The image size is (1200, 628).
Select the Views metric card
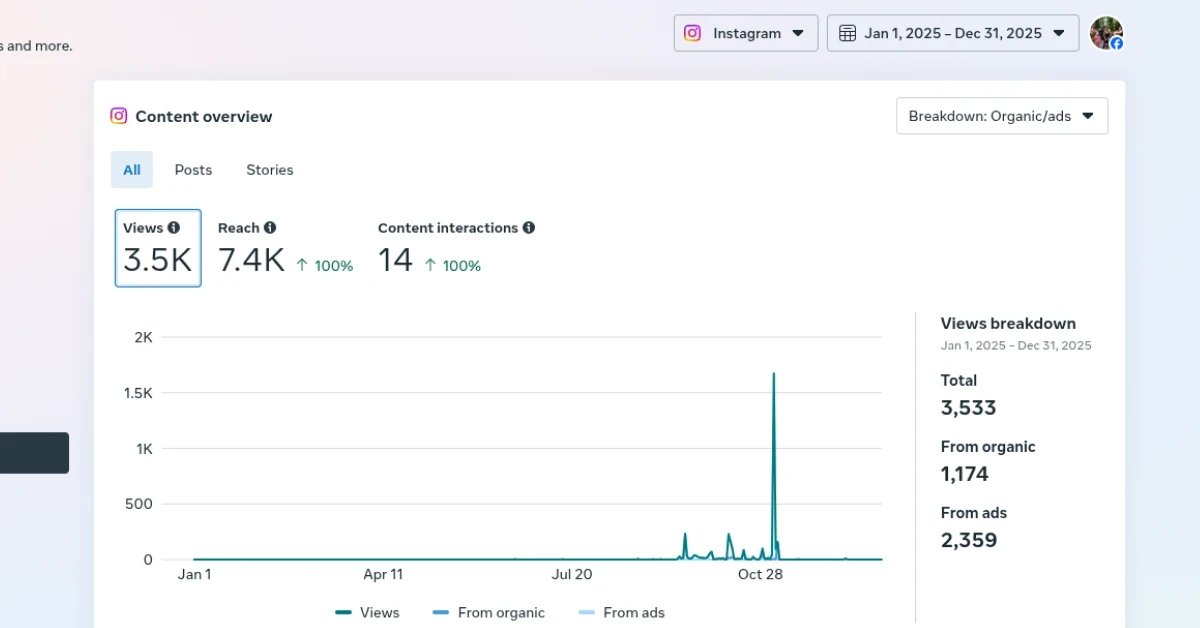(158, 248)
